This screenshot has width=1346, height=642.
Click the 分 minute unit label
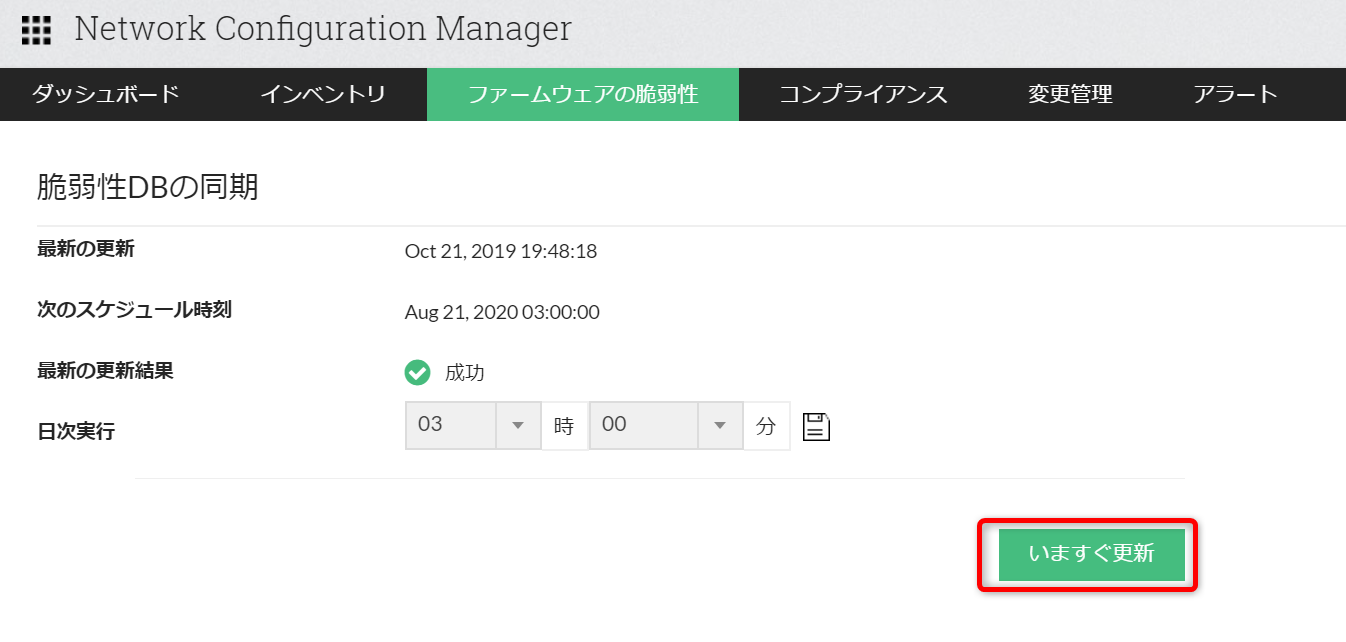click(x=766, y=426)
